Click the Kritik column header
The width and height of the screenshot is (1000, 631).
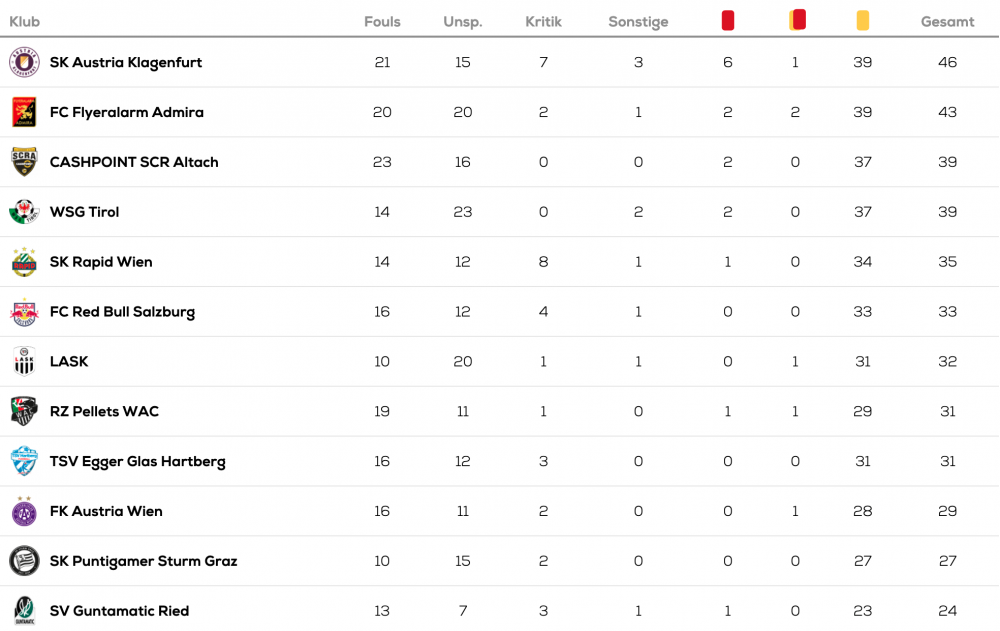click(x=543, y=22)
